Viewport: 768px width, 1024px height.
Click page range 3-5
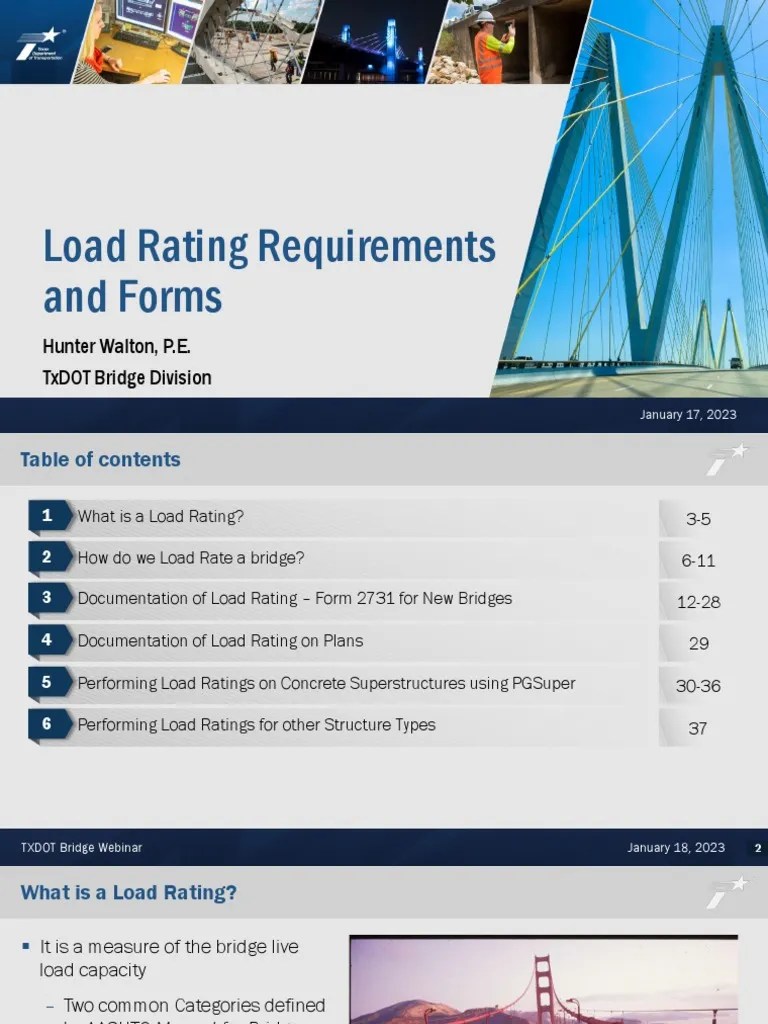pyautogui.click(x=698, y=519)
